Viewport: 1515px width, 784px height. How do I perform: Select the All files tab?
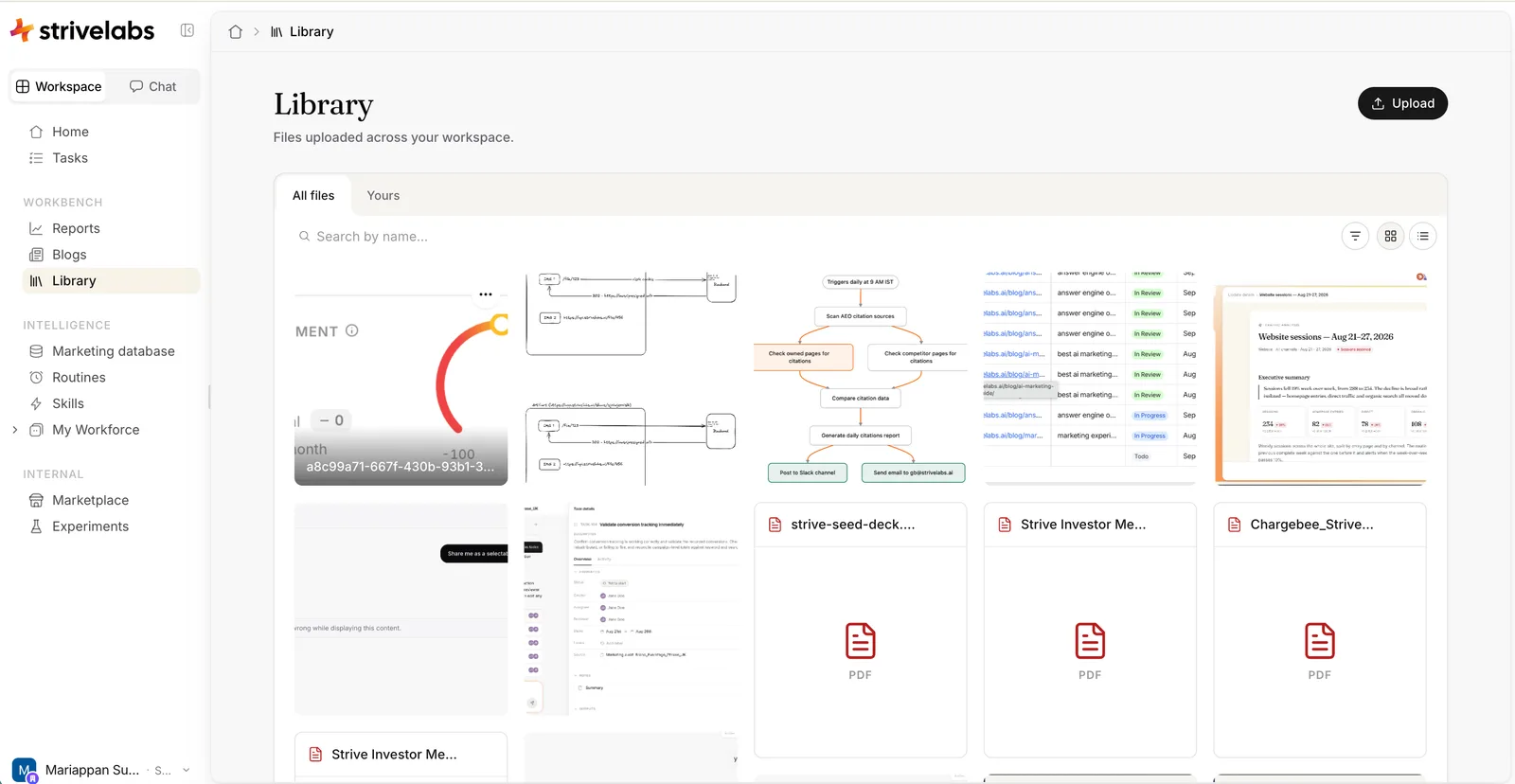pyautogui.click(x=313, y=196)
